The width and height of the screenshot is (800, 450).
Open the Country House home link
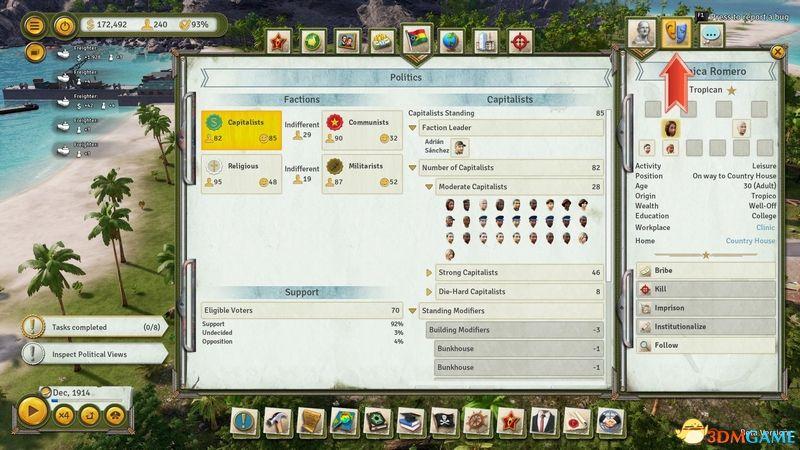pos(750,240)
